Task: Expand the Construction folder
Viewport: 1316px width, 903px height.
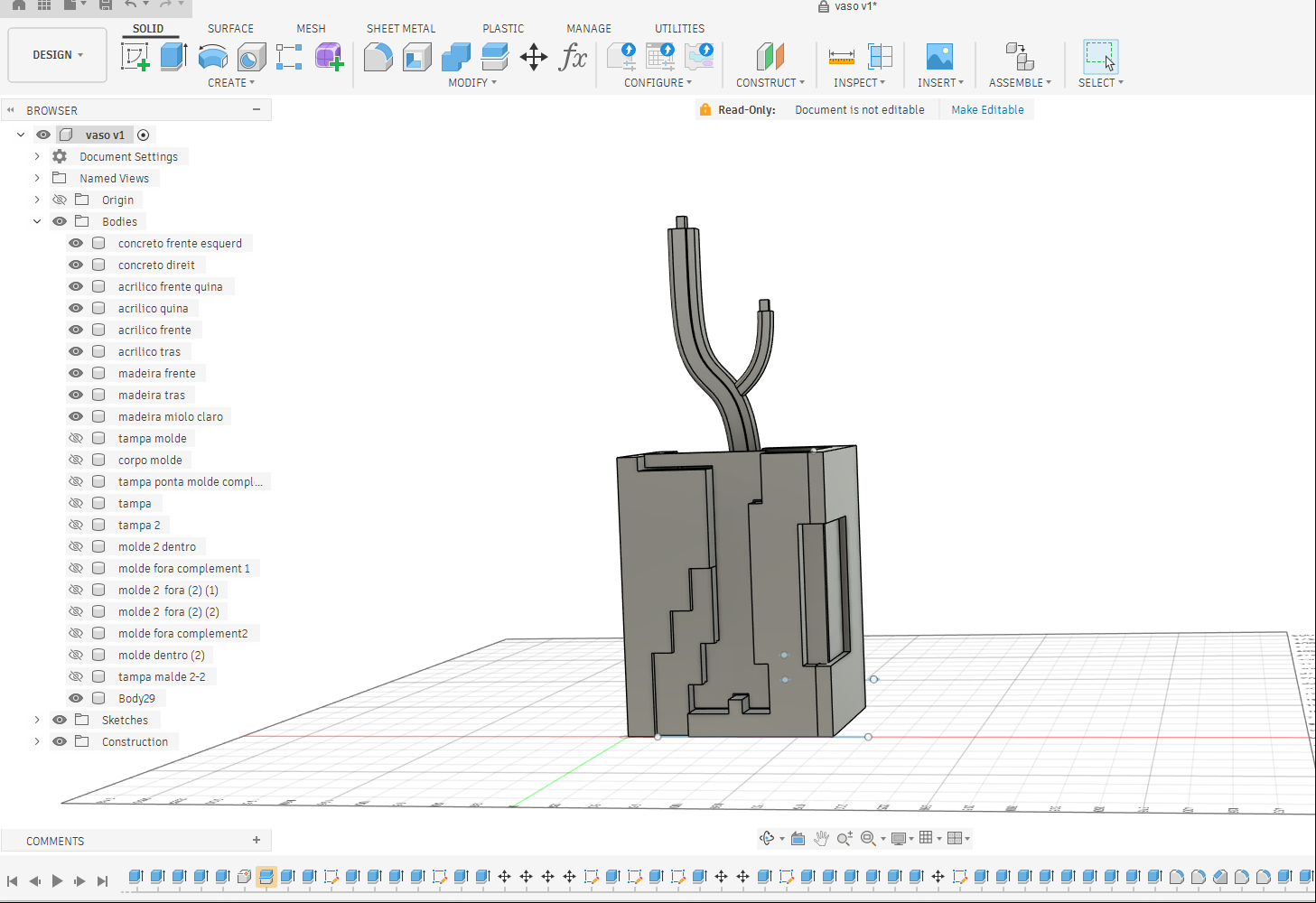Action: tap(37, 741)
